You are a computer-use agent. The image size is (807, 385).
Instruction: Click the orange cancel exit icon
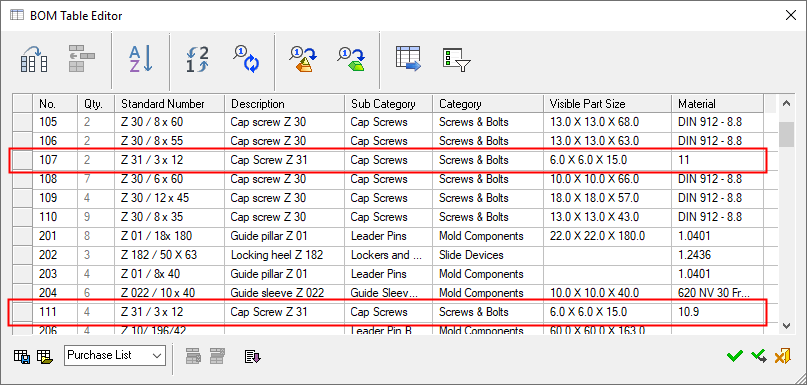(782, 356)
